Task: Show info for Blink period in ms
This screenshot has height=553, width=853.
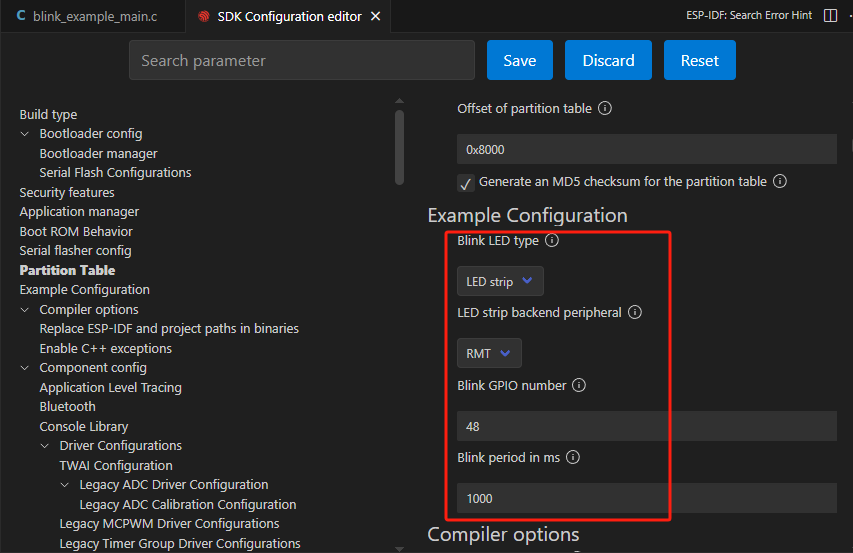Action: pyautogui.click(x=572, y=457)
